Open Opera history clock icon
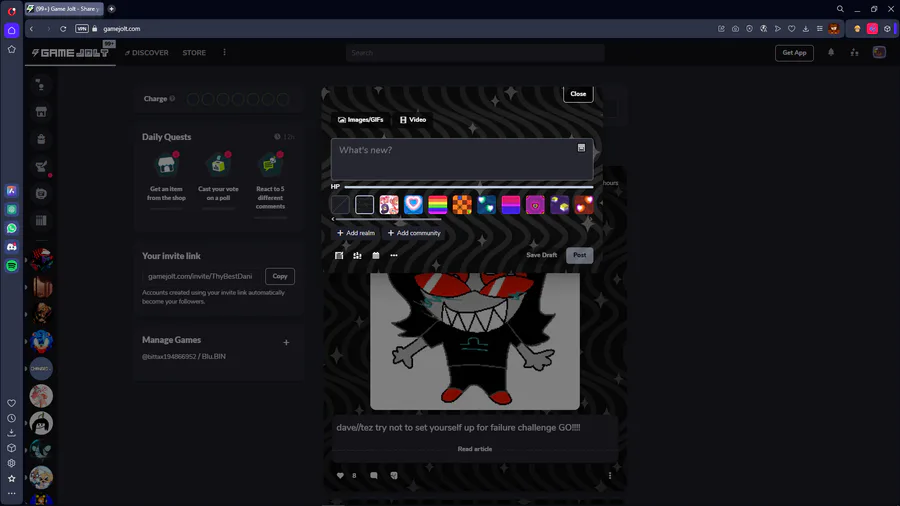This screenshot has height=506, width=900. 11,418
